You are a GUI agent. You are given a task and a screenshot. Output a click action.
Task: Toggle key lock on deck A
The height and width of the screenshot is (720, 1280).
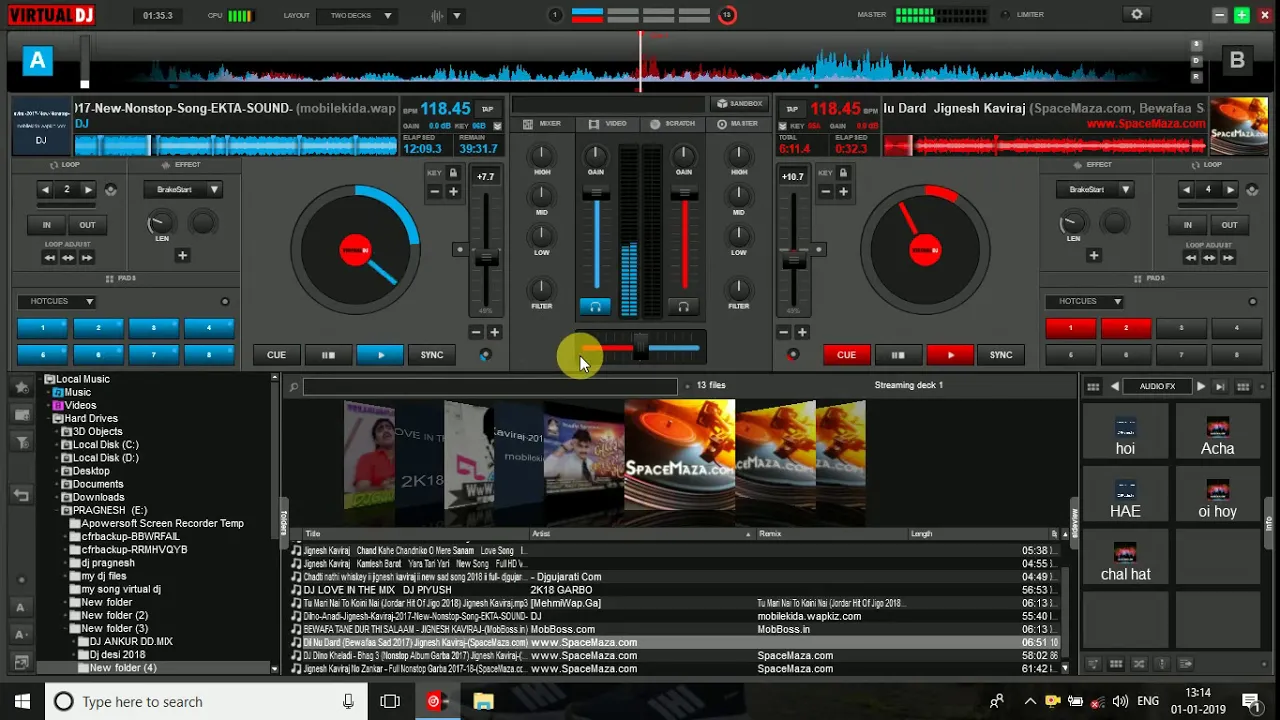pyautogui.click(x=453, y=173)
